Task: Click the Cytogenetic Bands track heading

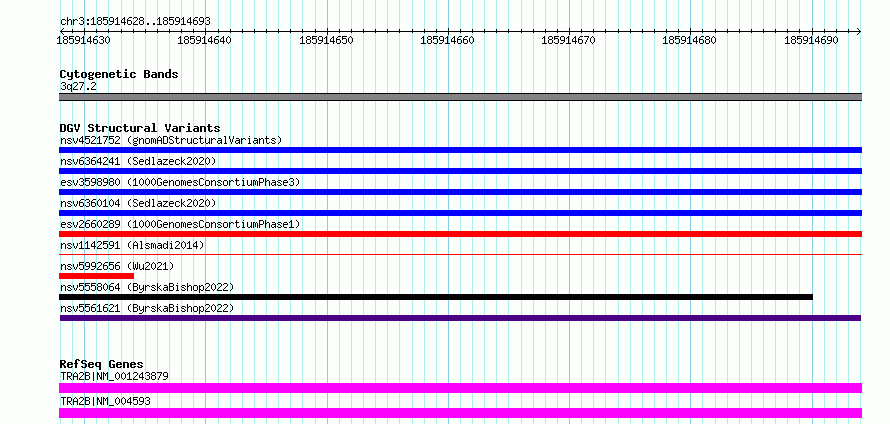Action: click(119, 74)
